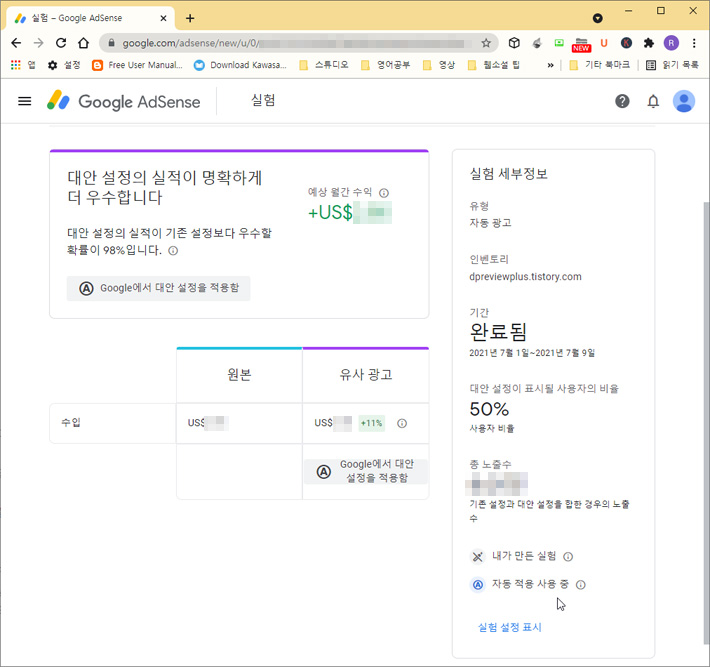710x667 pixels.
Task: Click the 실험 세부정보 heading
Action: coord(509,174)
